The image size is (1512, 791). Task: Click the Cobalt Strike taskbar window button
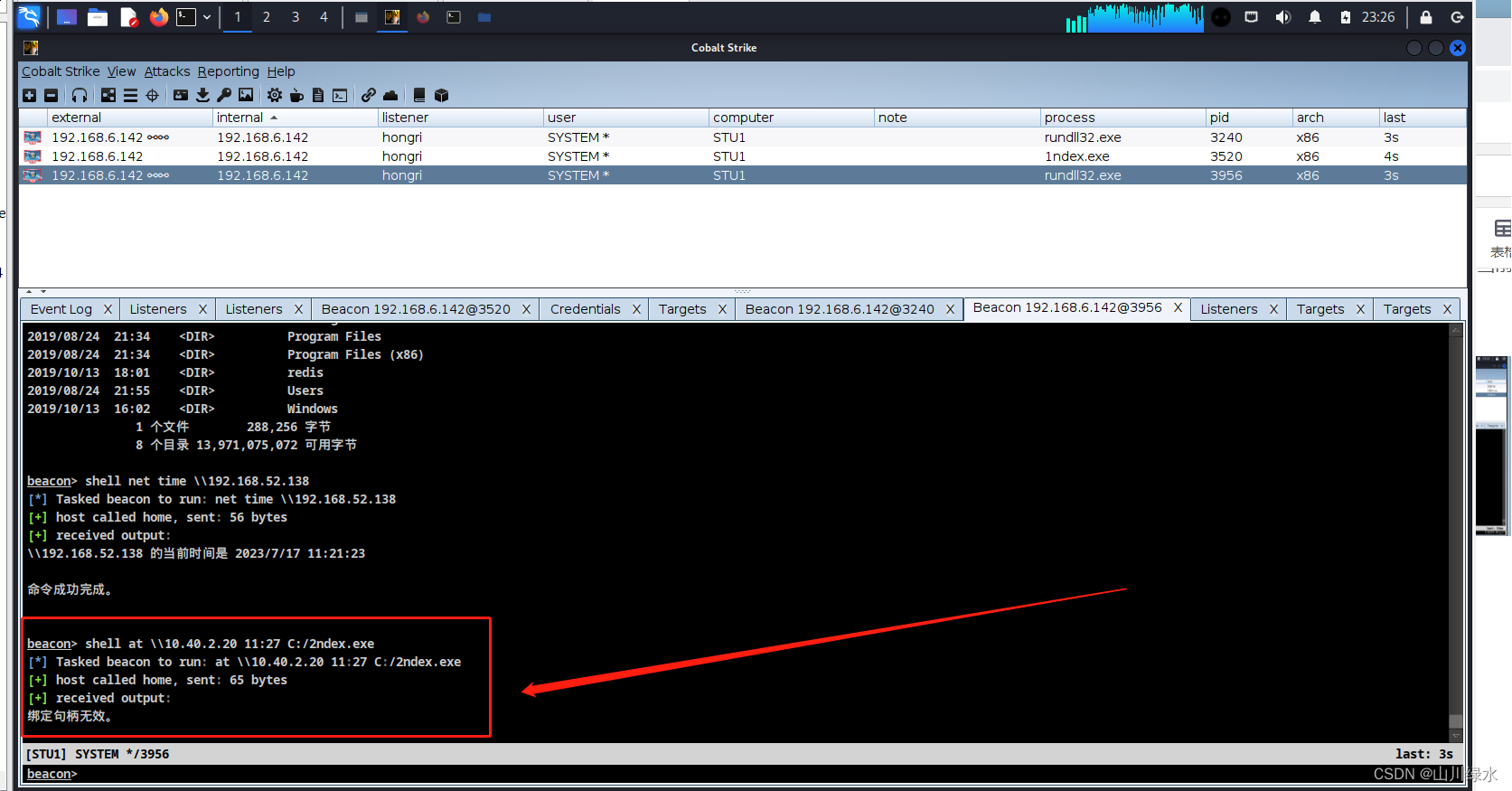coord(392,17)
